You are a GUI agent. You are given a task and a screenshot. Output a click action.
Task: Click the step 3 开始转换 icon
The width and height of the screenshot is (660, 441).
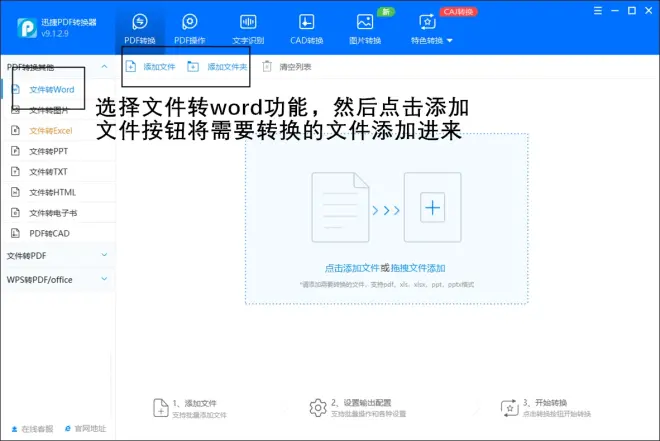pos(509,408)
